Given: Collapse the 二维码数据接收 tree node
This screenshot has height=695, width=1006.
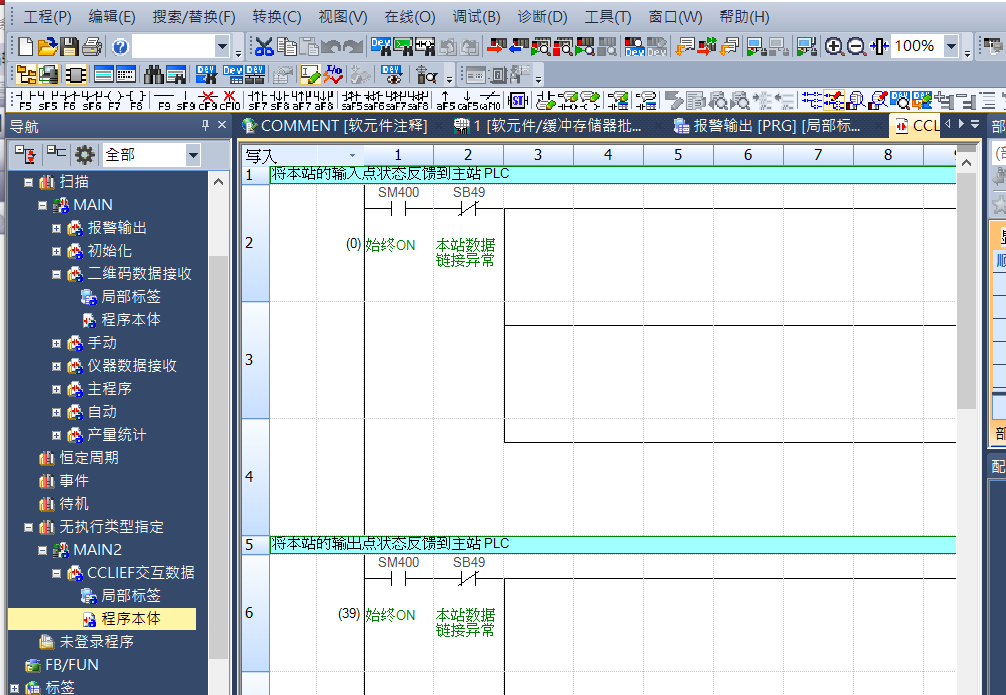Looking at the screenshot, I should click(57, 274).
